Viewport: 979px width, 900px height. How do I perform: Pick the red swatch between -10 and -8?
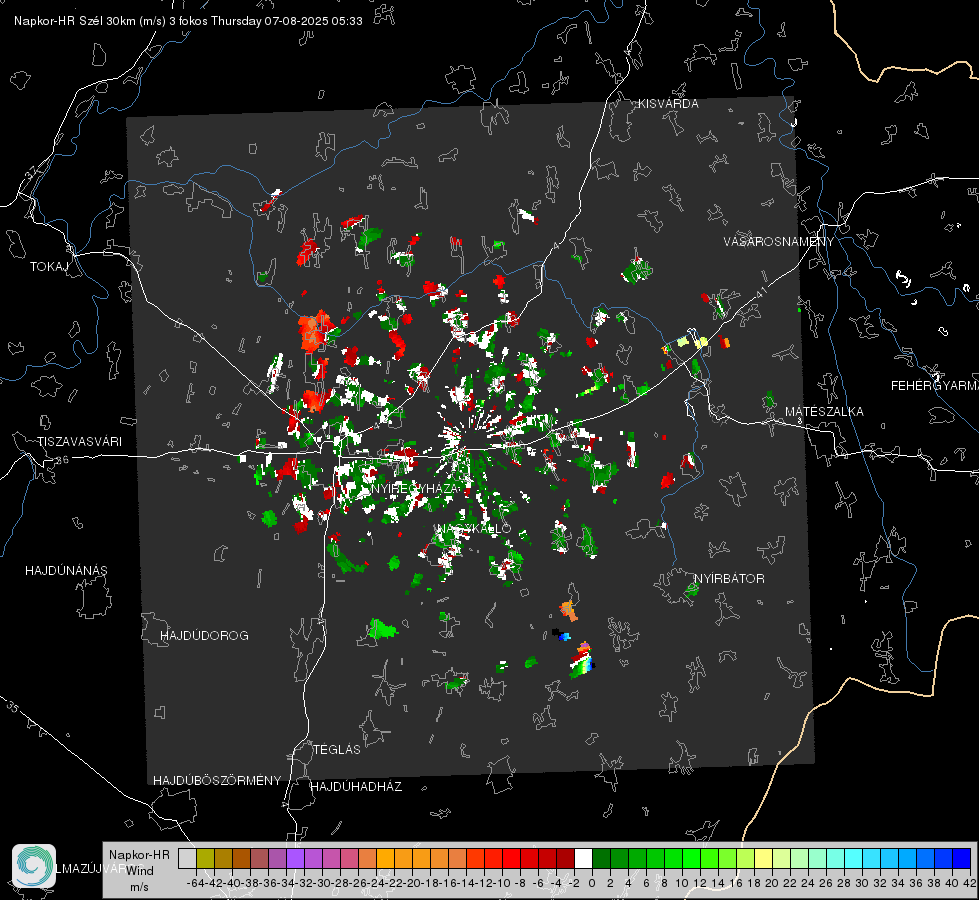[x=511, y=858]
